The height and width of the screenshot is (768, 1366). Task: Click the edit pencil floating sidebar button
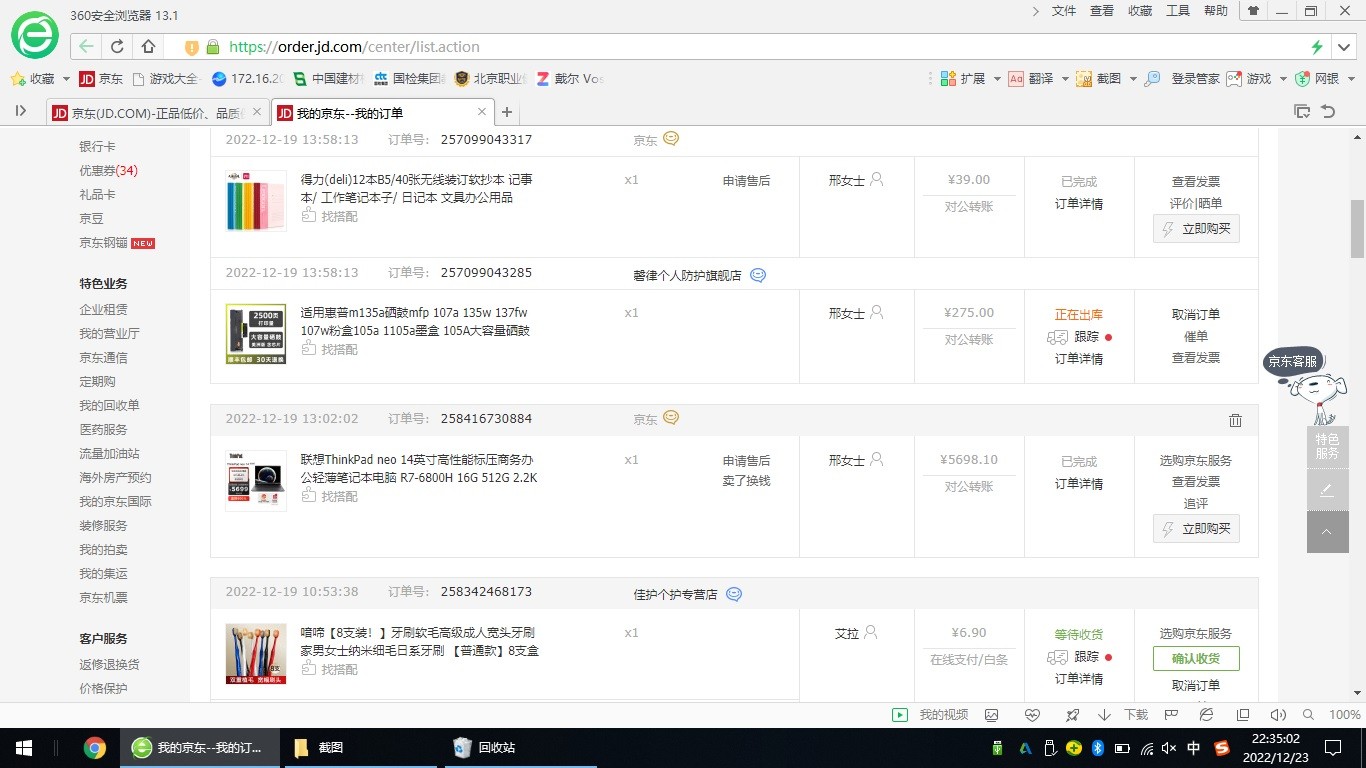pyautogui.click(x=1327, y=490)
